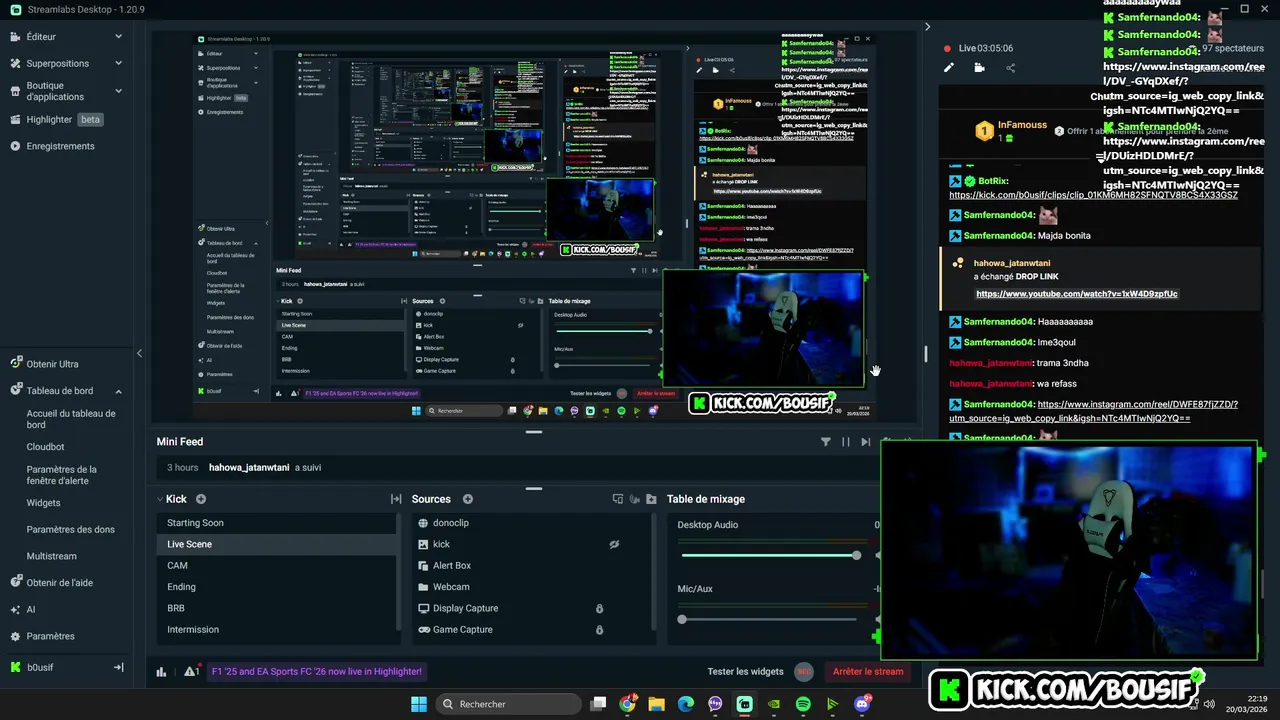
Task: Collapse the chat panel chevron
Action: pos(927,27)
